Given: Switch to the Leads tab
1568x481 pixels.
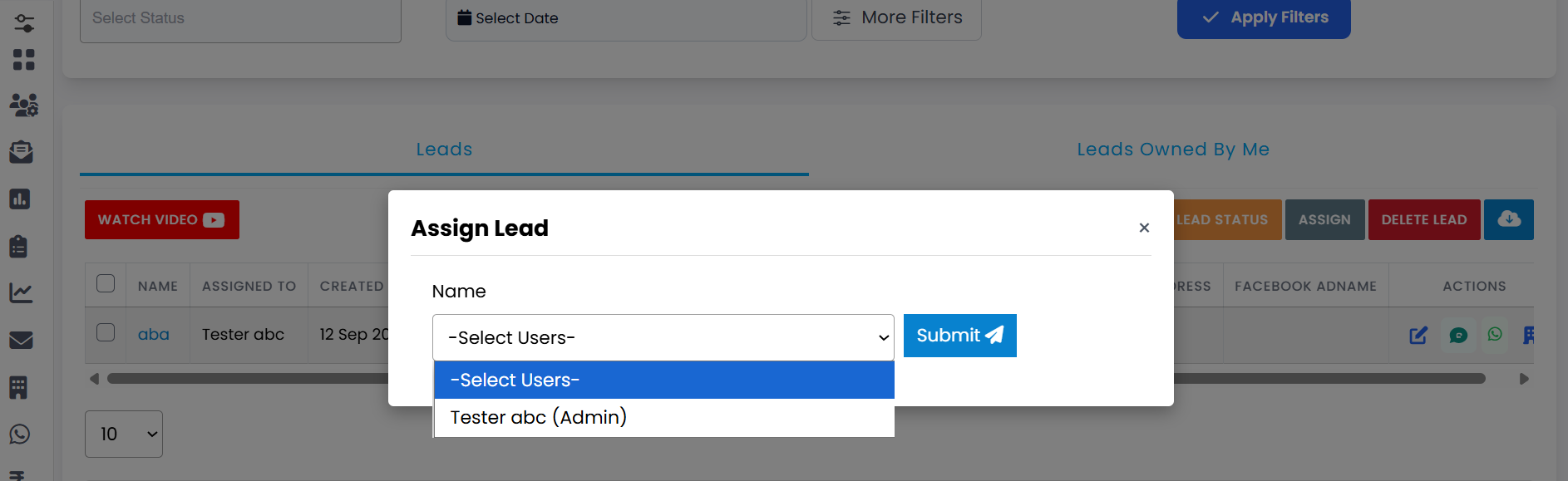Looking at the screenshot, I should pos(444,150).
